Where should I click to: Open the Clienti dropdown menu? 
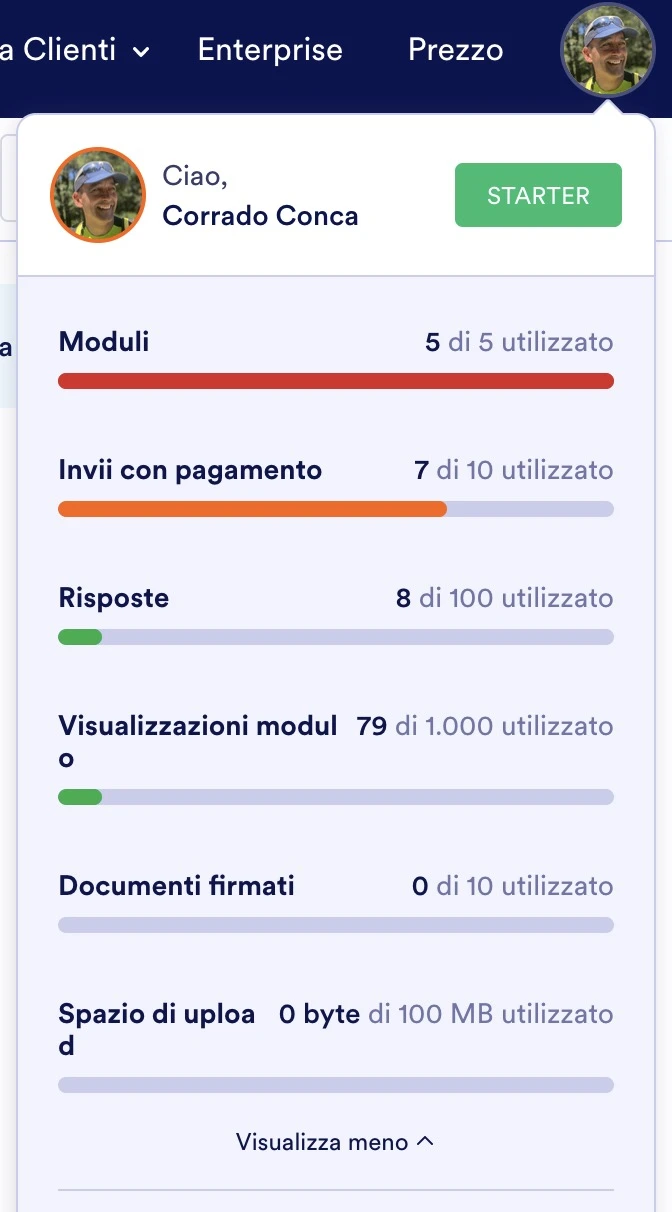(x=75, y=50)
